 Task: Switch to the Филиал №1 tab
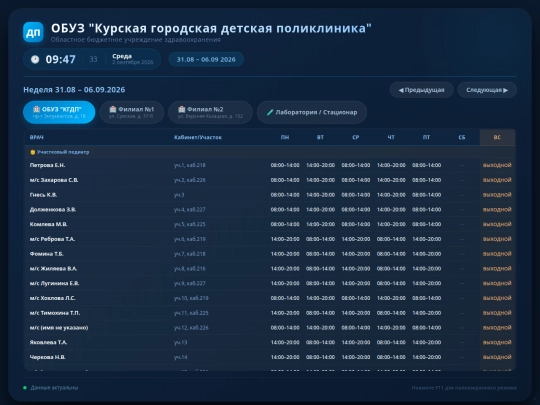coord(132,112)
